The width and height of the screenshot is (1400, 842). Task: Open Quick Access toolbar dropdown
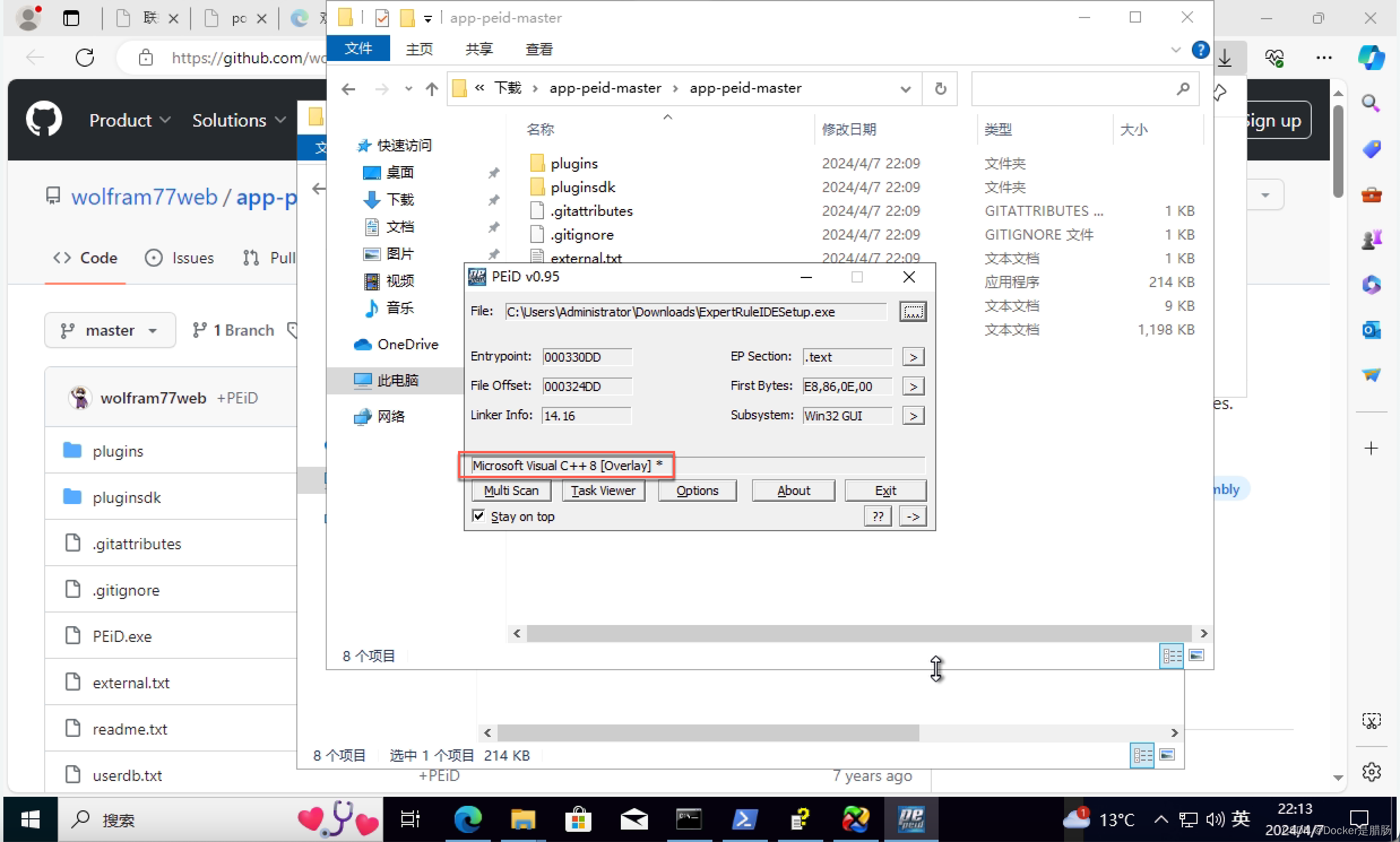click(428, 19)
